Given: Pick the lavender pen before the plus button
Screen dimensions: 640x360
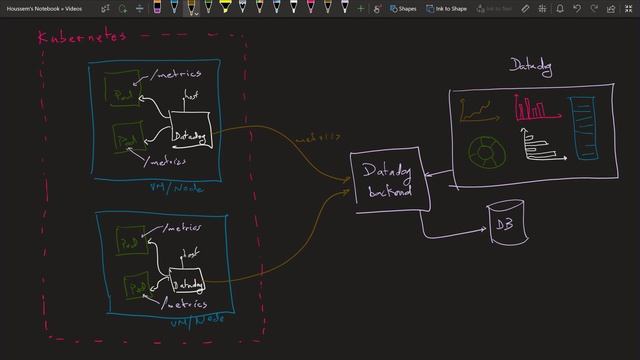Looking at the screenshot, I should tap(345, 7).
